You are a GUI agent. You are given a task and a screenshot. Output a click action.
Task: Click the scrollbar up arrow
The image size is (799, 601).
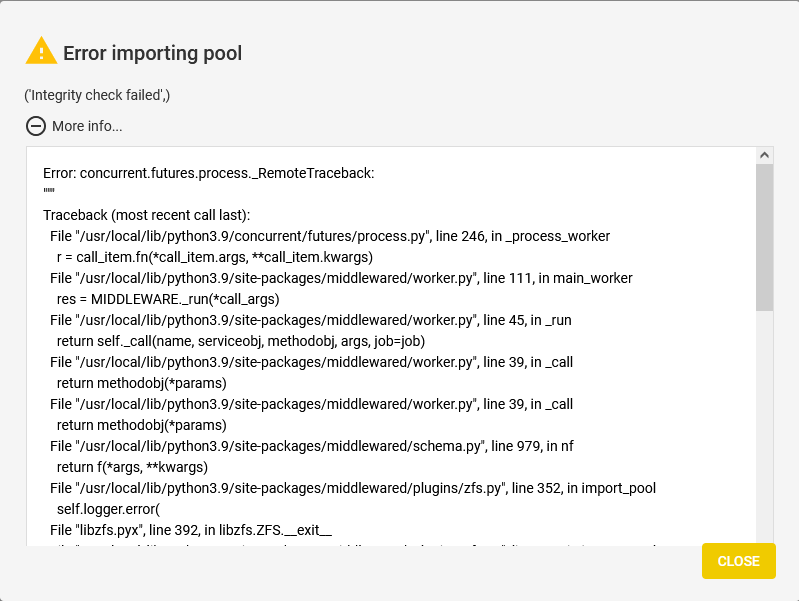[x=764, y=155]
